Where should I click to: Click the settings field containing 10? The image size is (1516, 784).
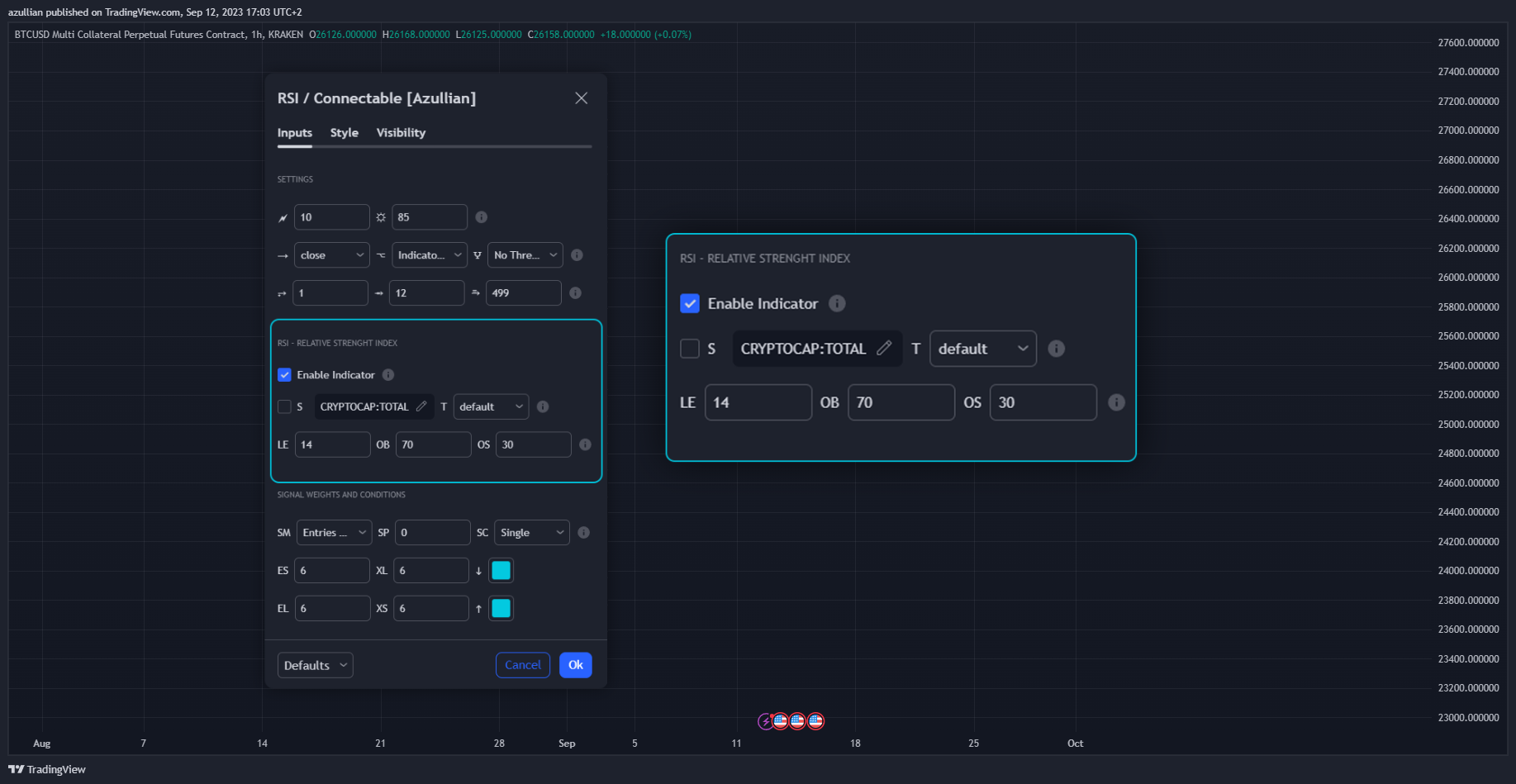(331, 217)
